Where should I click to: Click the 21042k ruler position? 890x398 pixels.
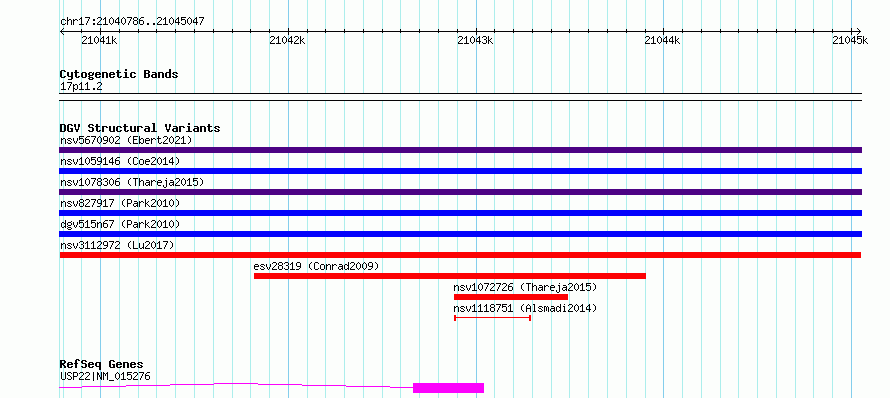[x=287, y=40]
